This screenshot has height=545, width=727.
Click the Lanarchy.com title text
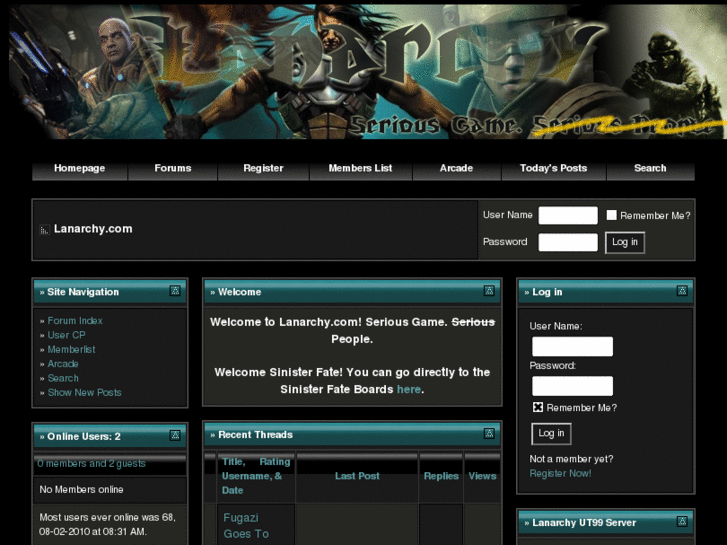[x=93, y=229]
